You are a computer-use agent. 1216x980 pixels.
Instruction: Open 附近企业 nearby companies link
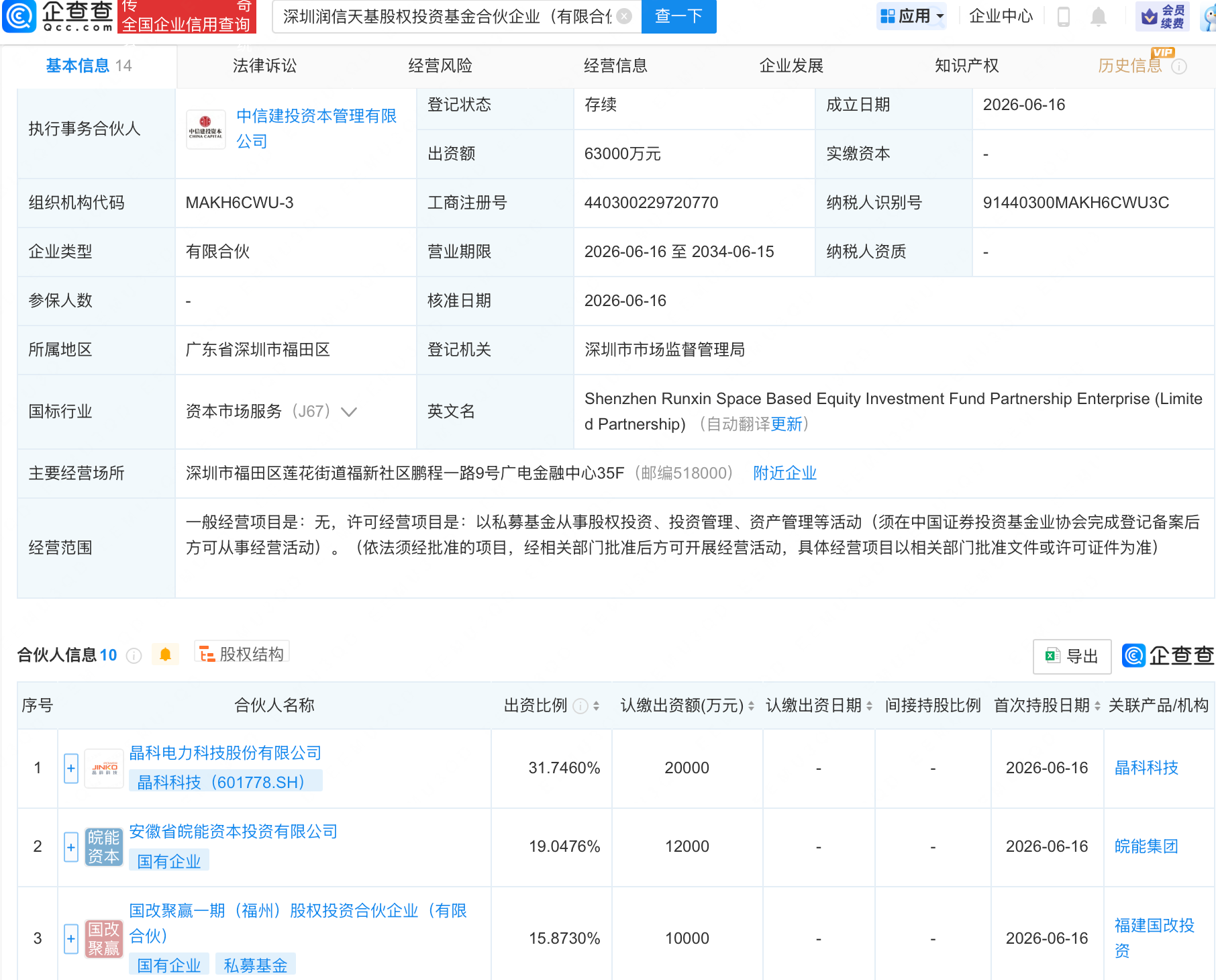coord(784,473)
